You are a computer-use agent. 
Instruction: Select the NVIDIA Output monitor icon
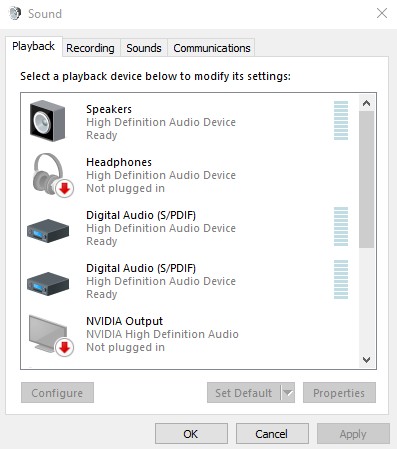(51, 335)
